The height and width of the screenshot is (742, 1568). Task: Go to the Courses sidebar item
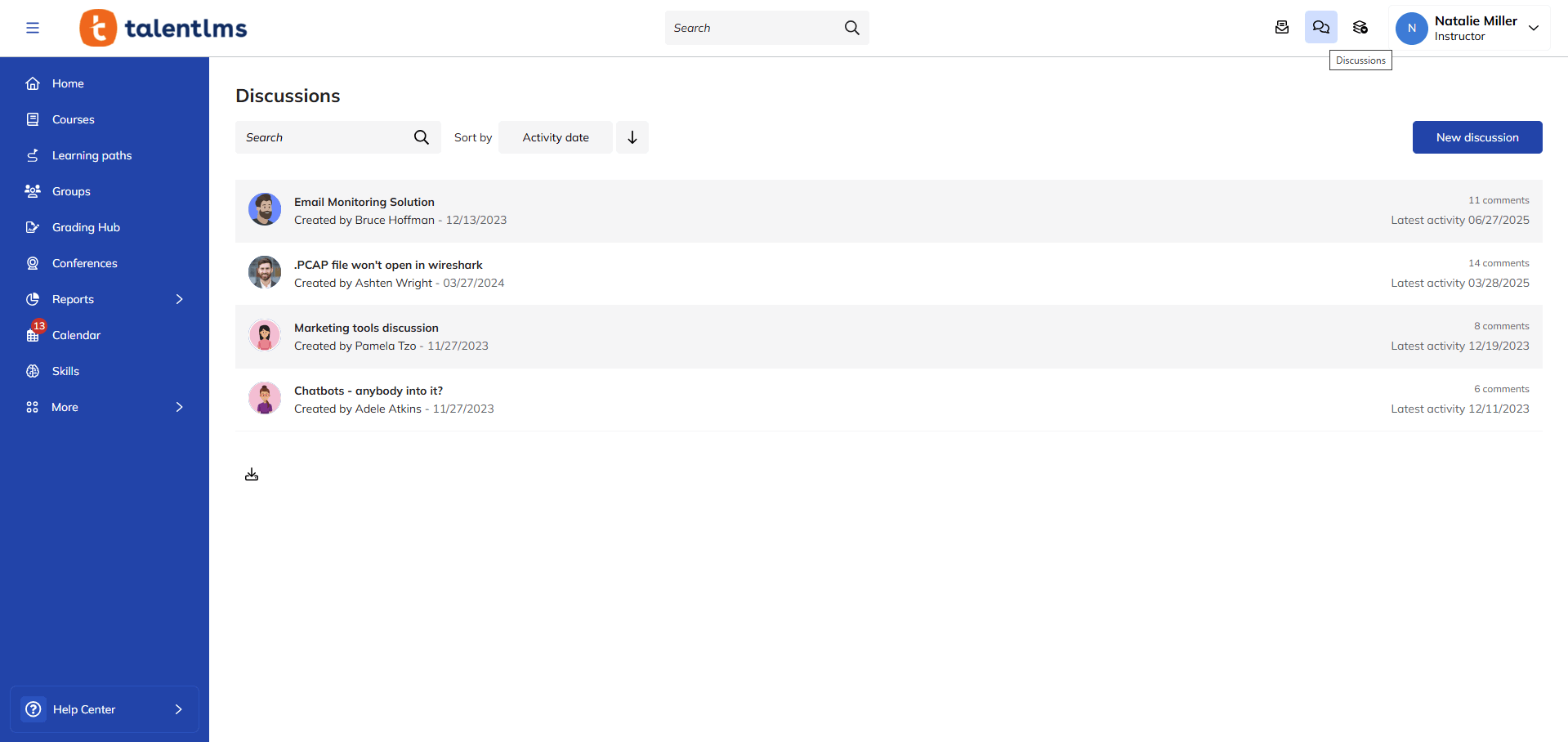pyautogui.click(x=72, y=118)
